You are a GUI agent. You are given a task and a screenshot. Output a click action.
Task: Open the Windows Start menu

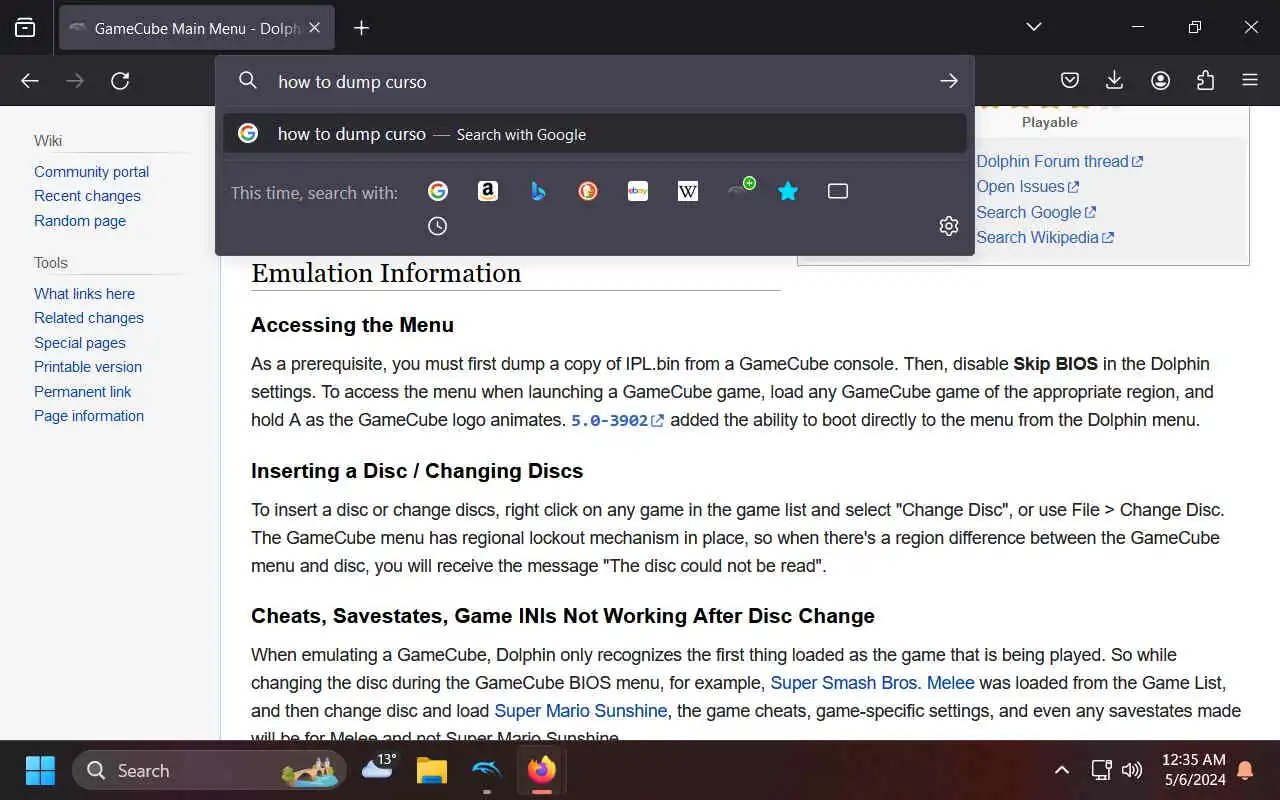40,770
